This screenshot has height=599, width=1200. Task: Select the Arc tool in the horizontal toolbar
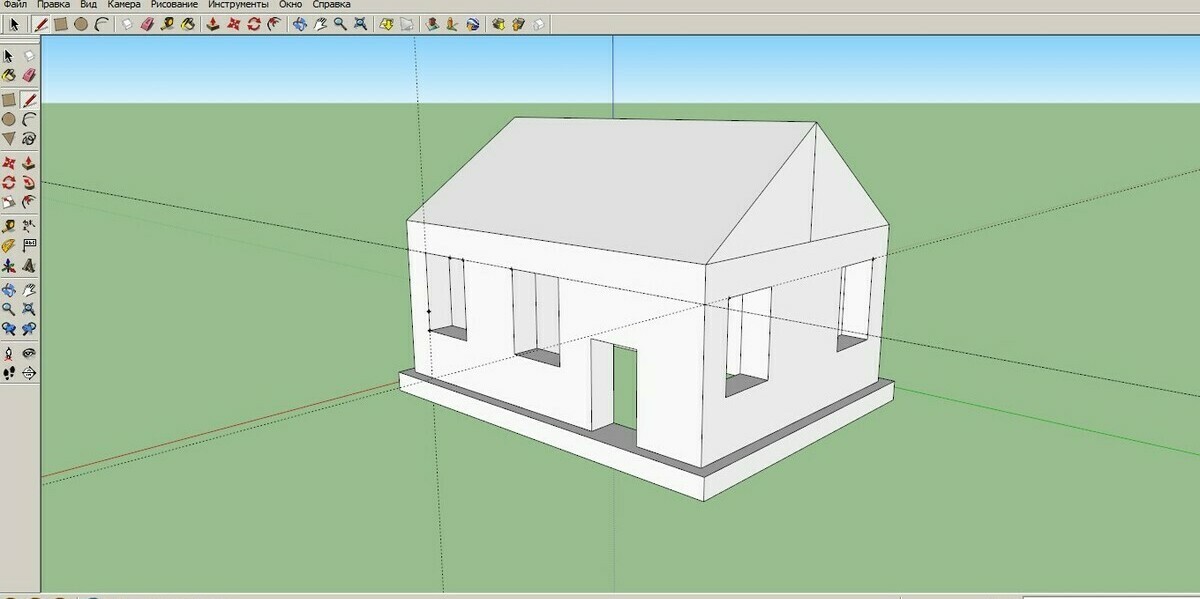pos(102,24)
